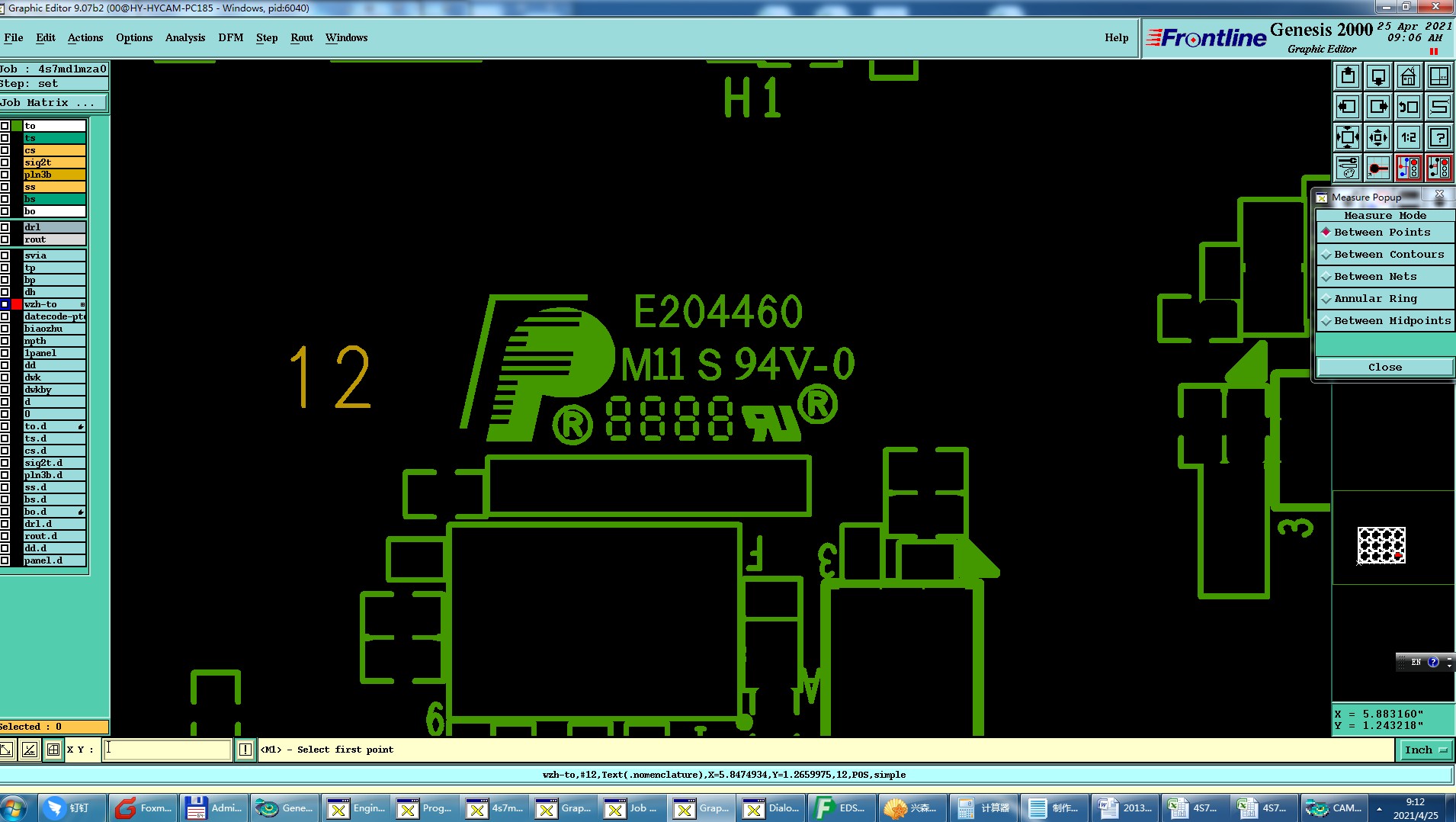Open the Rout menu

click(302, 37)
